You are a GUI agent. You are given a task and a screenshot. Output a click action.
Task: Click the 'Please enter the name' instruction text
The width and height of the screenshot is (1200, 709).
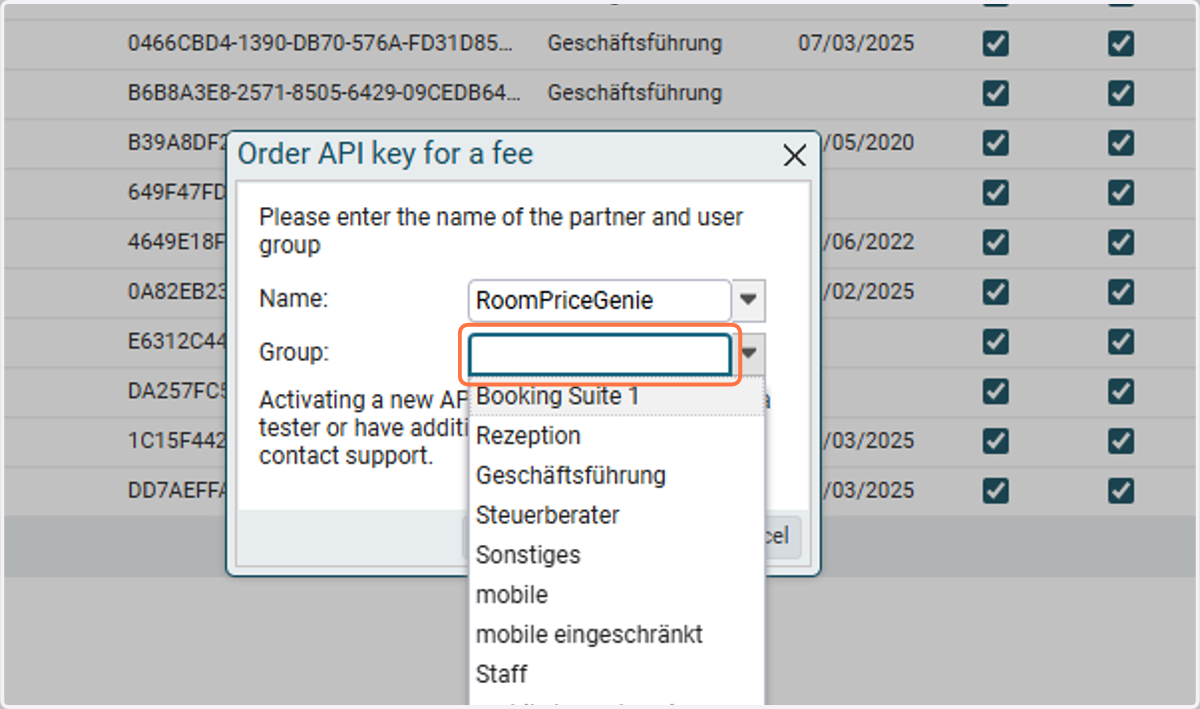tap(500, 231)
